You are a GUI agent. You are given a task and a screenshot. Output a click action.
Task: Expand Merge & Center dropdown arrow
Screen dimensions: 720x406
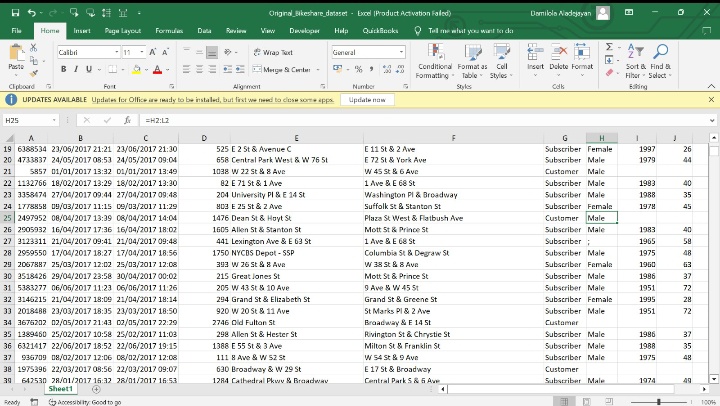point(318,69)
